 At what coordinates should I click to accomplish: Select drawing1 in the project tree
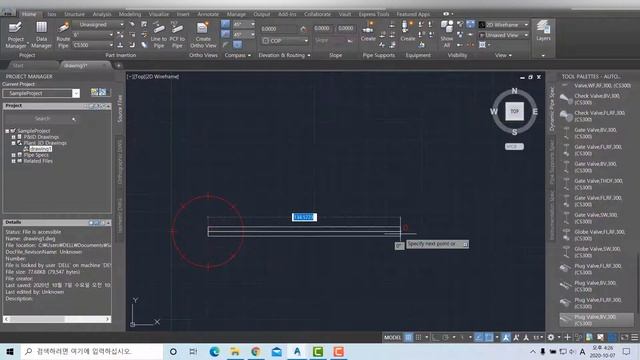tap(40, 149)
